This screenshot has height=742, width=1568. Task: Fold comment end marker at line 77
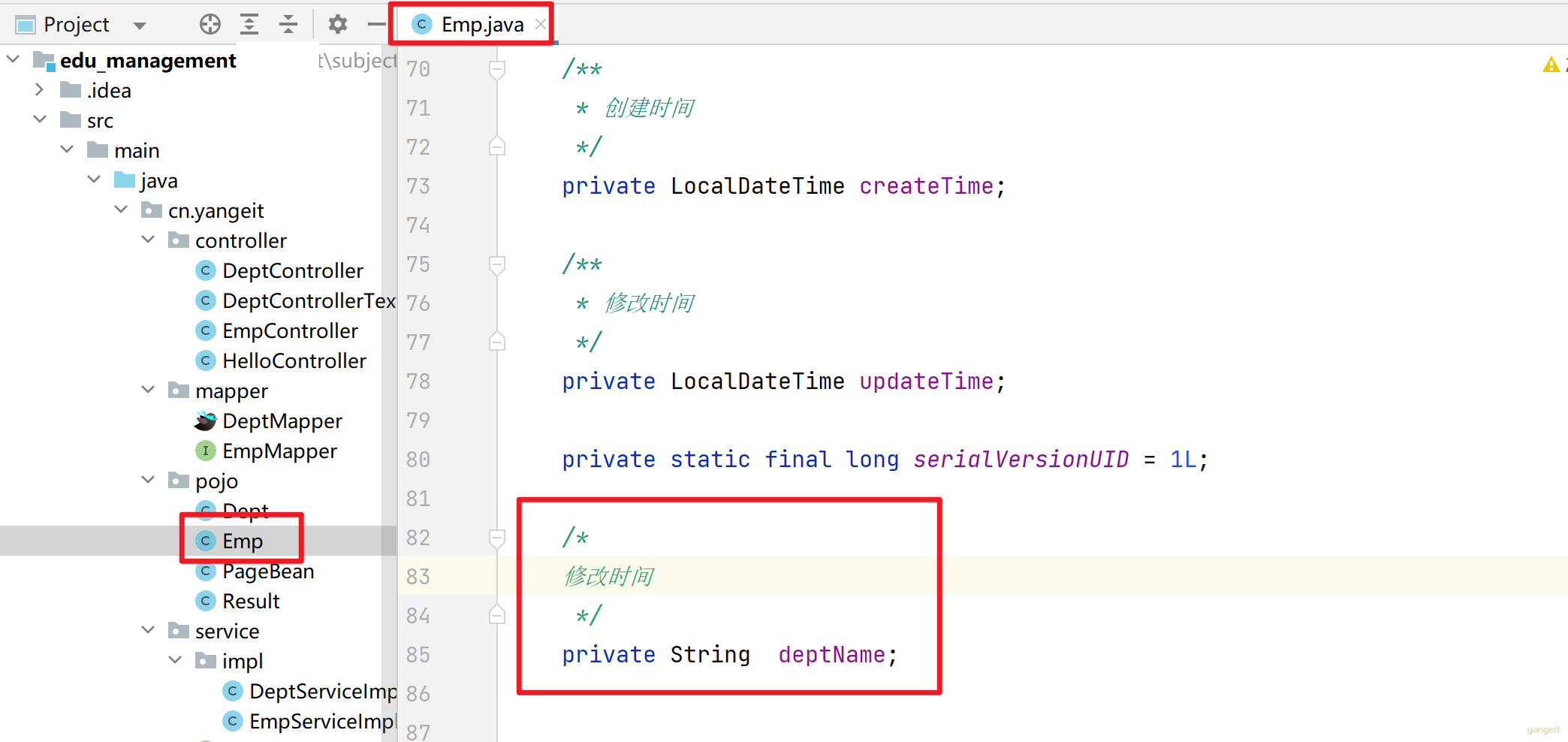click(497, 342)
